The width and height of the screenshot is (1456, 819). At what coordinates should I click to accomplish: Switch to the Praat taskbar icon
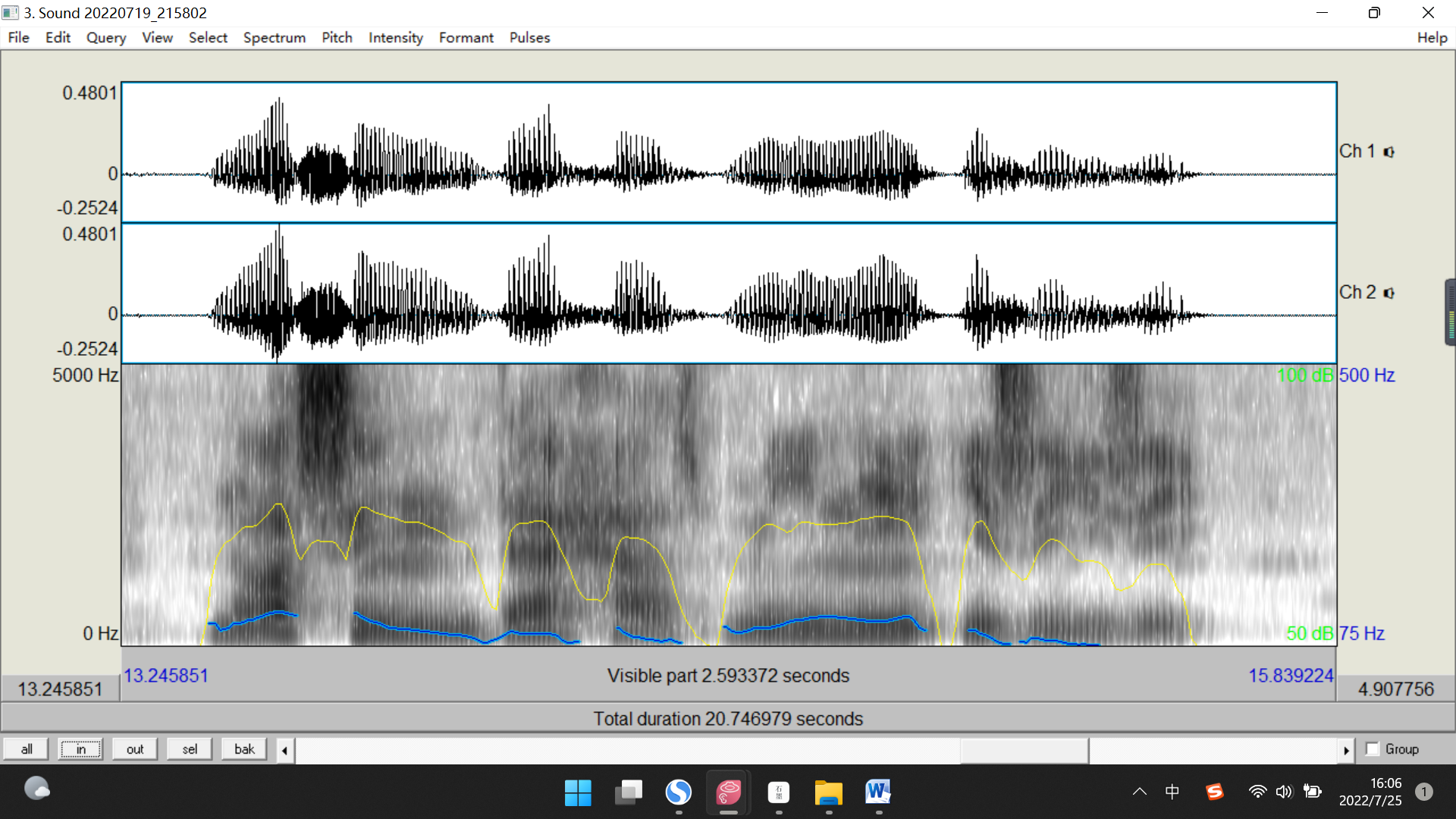pos(728,792)
